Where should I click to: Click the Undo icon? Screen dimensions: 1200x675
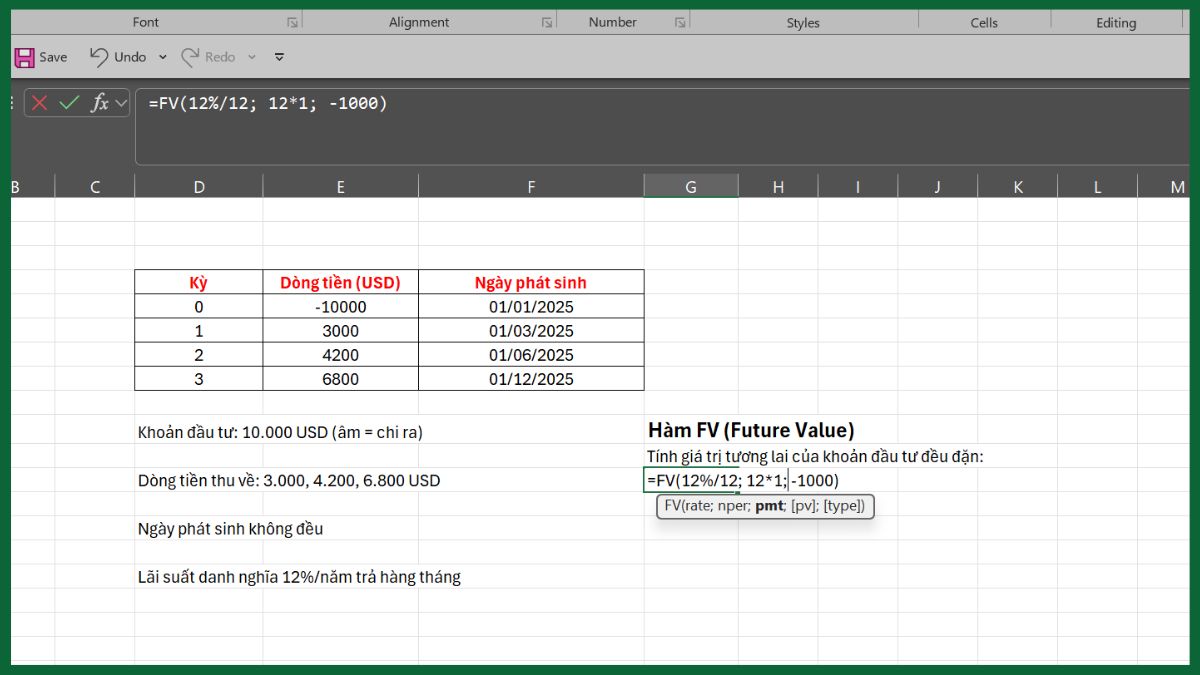[98, 57]
